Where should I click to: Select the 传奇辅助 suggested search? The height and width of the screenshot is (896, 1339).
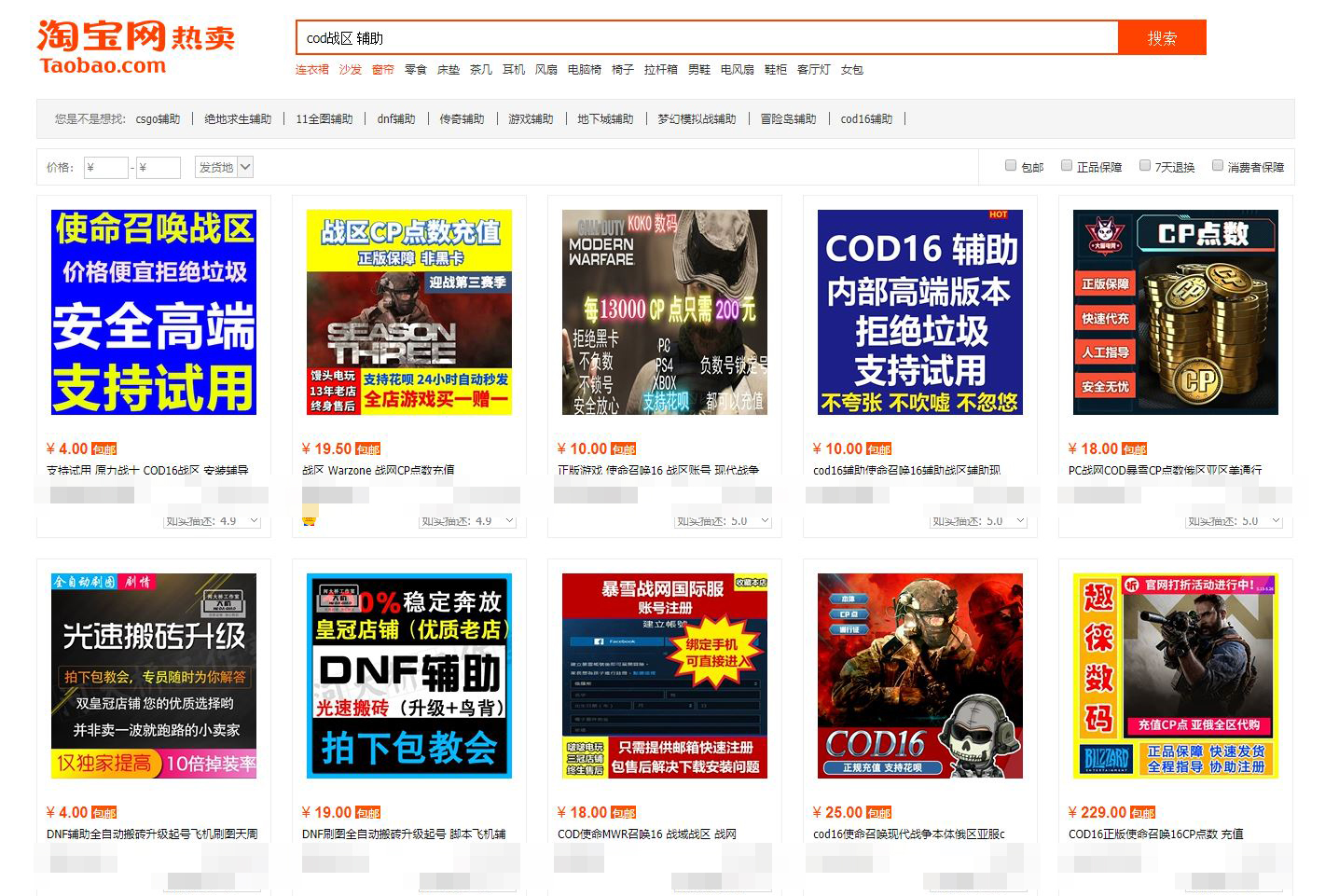462,119
